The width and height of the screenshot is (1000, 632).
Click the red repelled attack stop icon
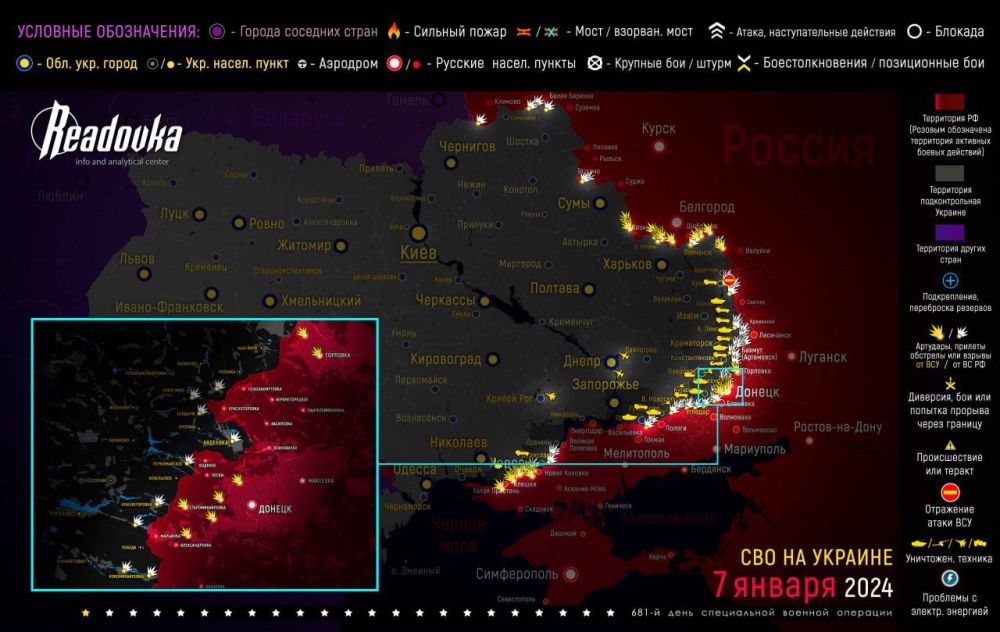(x=950, y=492)
